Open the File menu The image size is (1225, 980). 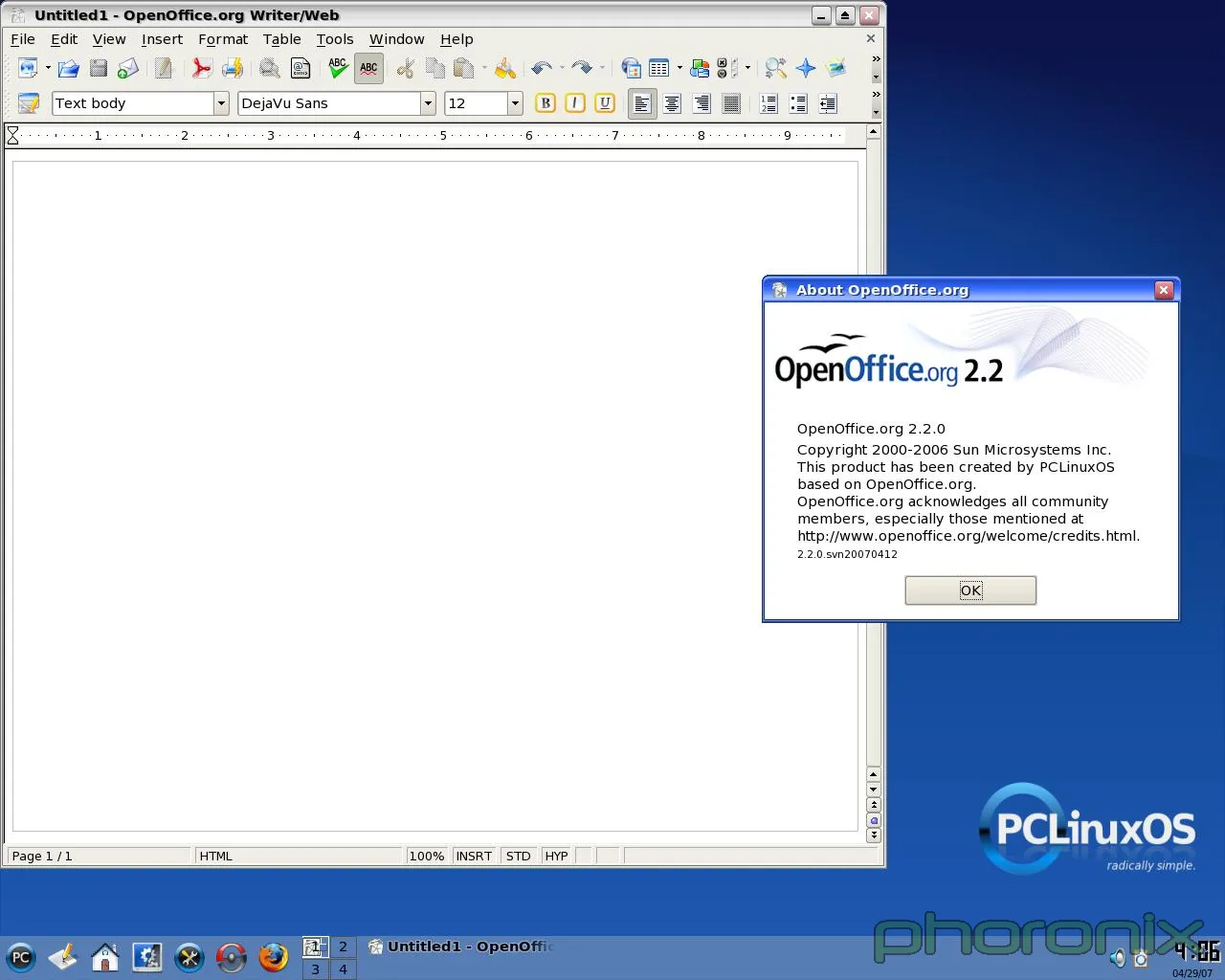[22, 39]
